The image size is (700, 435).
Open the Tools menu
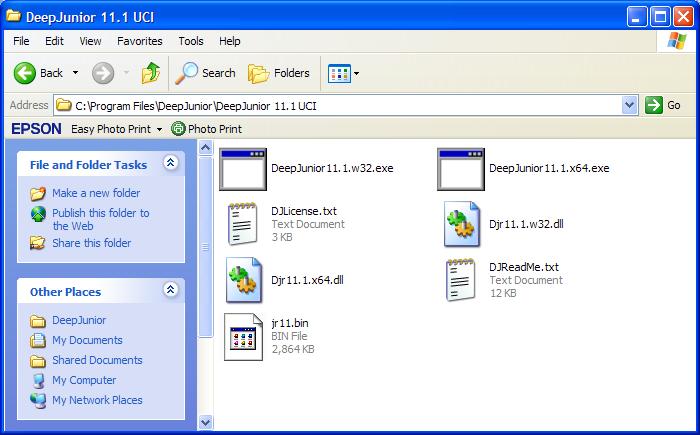[191, 41]
